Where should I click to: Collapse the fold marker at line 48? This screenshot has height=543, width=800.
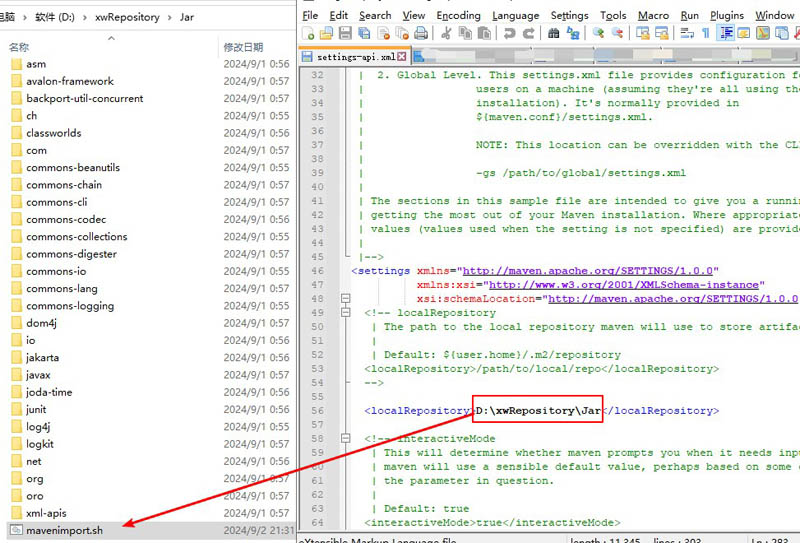(x=345, y=299)
